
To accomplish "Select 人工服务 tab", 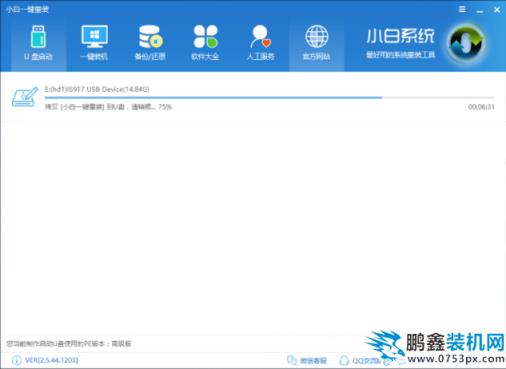I will click(x=261, y=43).
